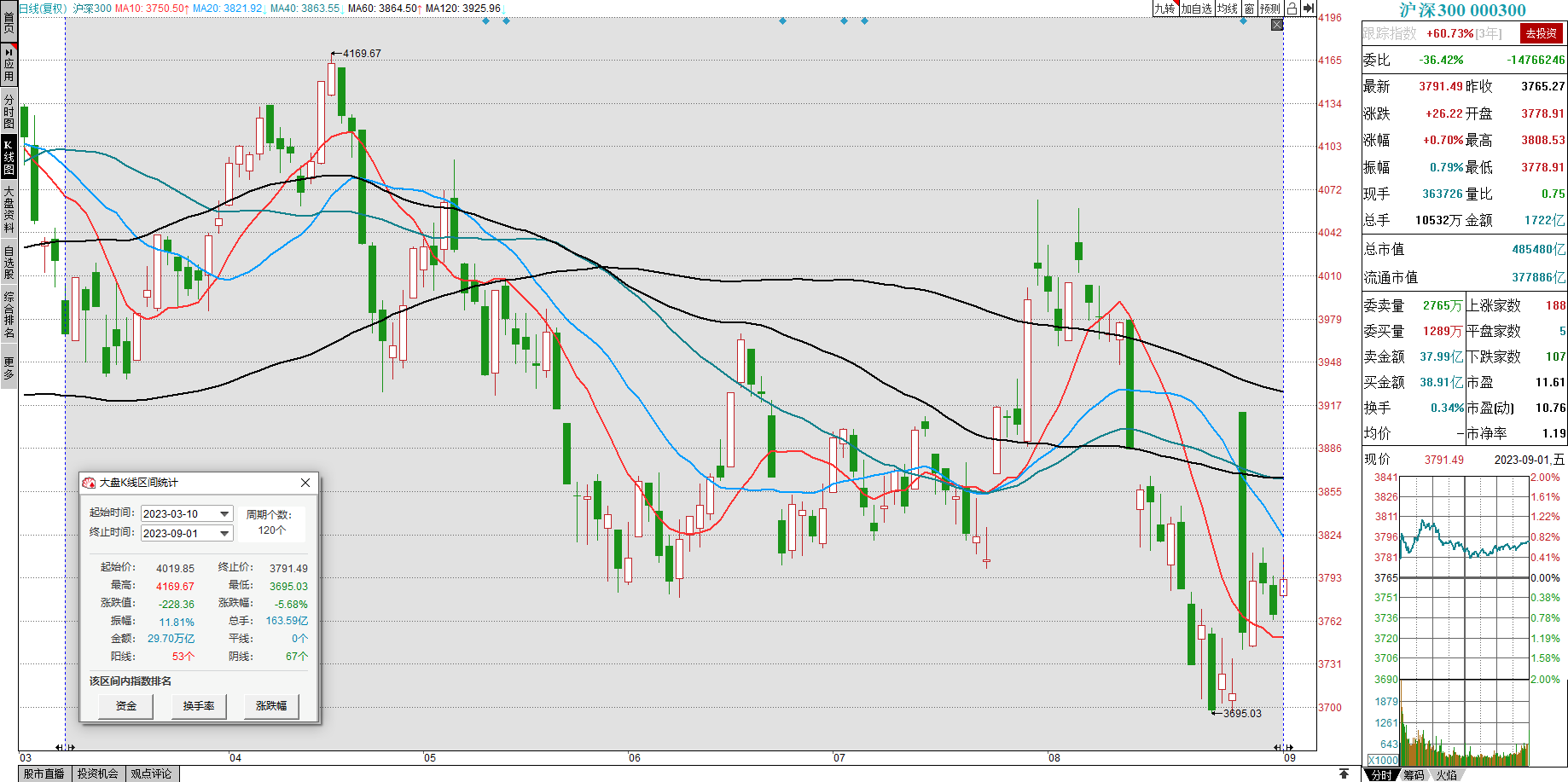This screenshot has height=782, width=1568.
Task: Expand the 更多 sidebar menu
Action: [9, 368]
